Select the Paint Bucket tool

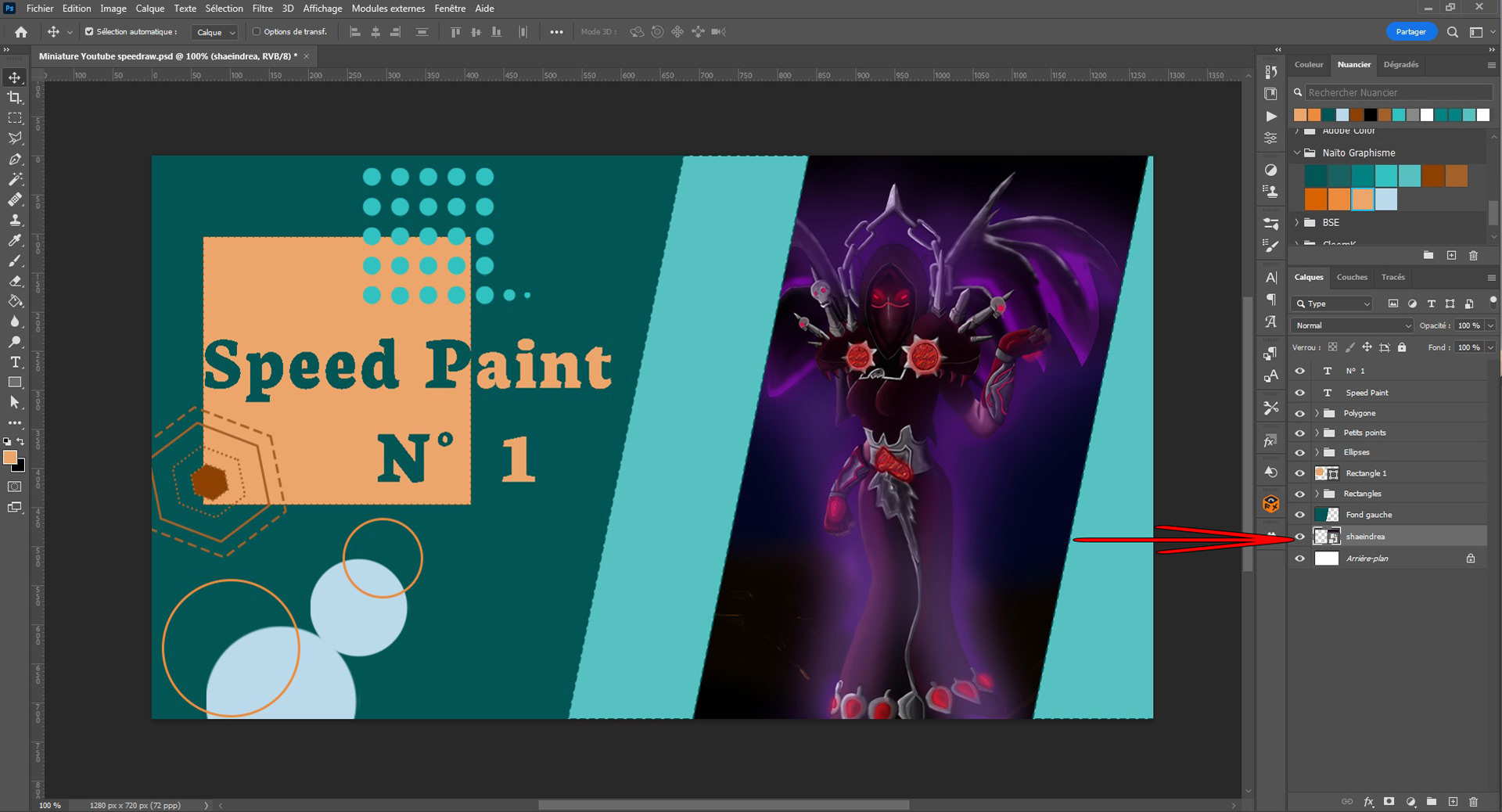15,301
